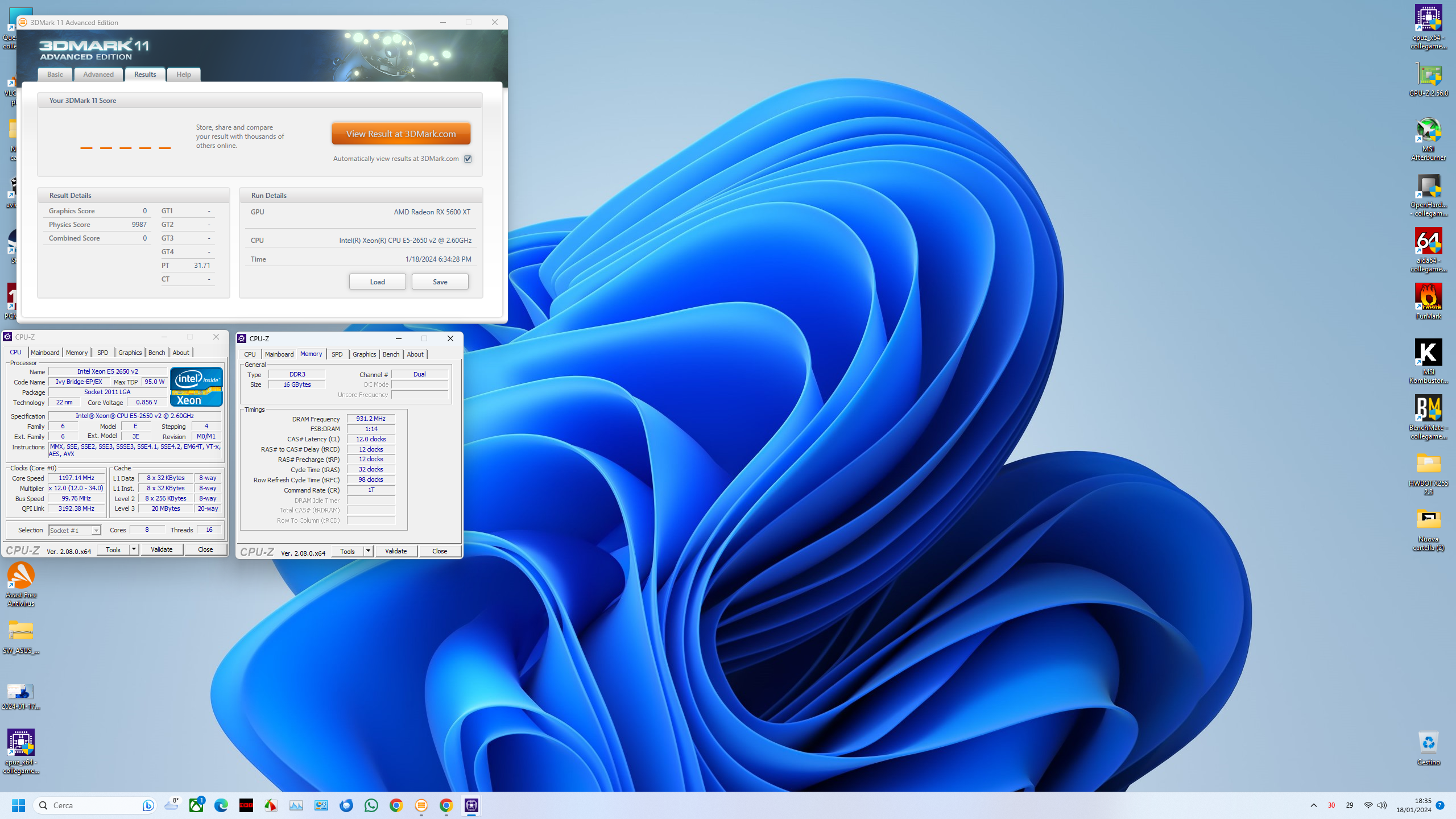Select the cpuz_x64 shortcut in the bottom-left corner
Screen dimensions: 1456x819
tap(21, 751)
